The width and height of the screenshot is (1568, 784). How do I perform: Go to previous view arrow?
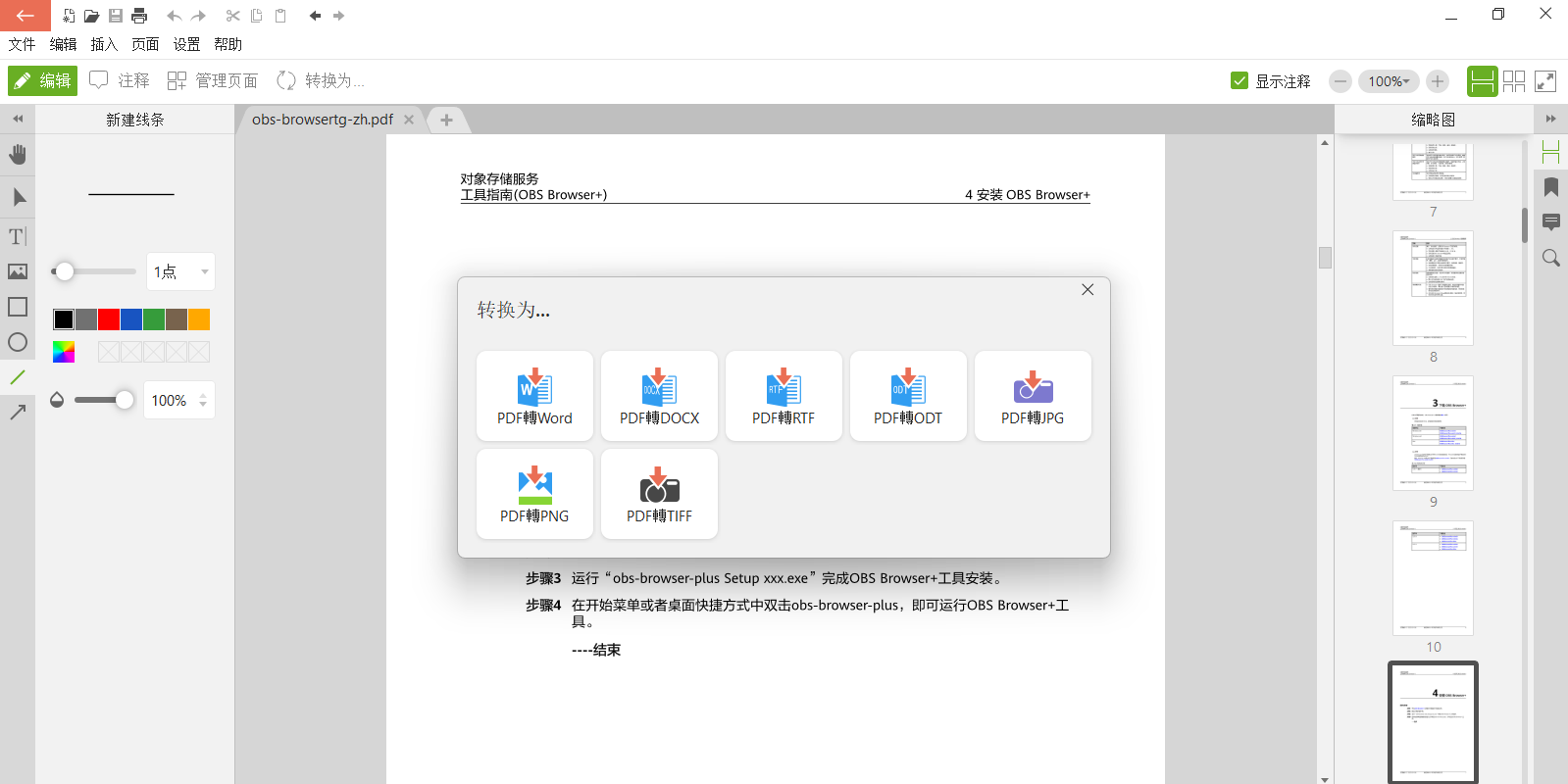point(315,16)
